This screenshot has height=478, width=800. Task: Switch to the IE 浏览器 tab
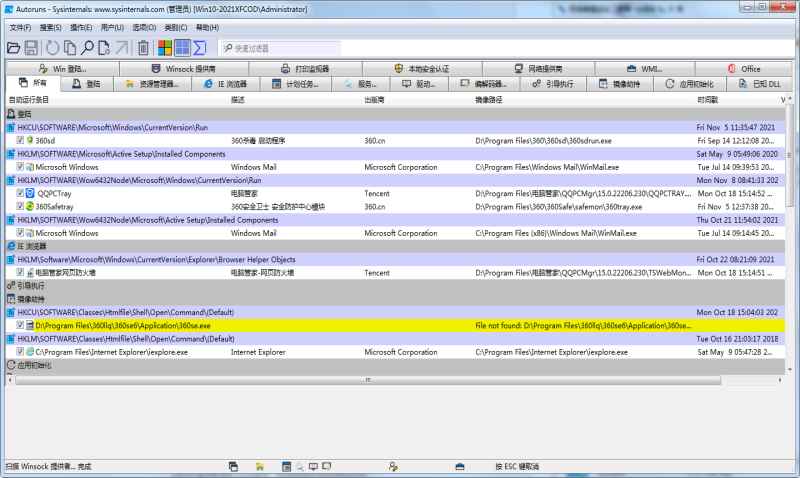225,84
